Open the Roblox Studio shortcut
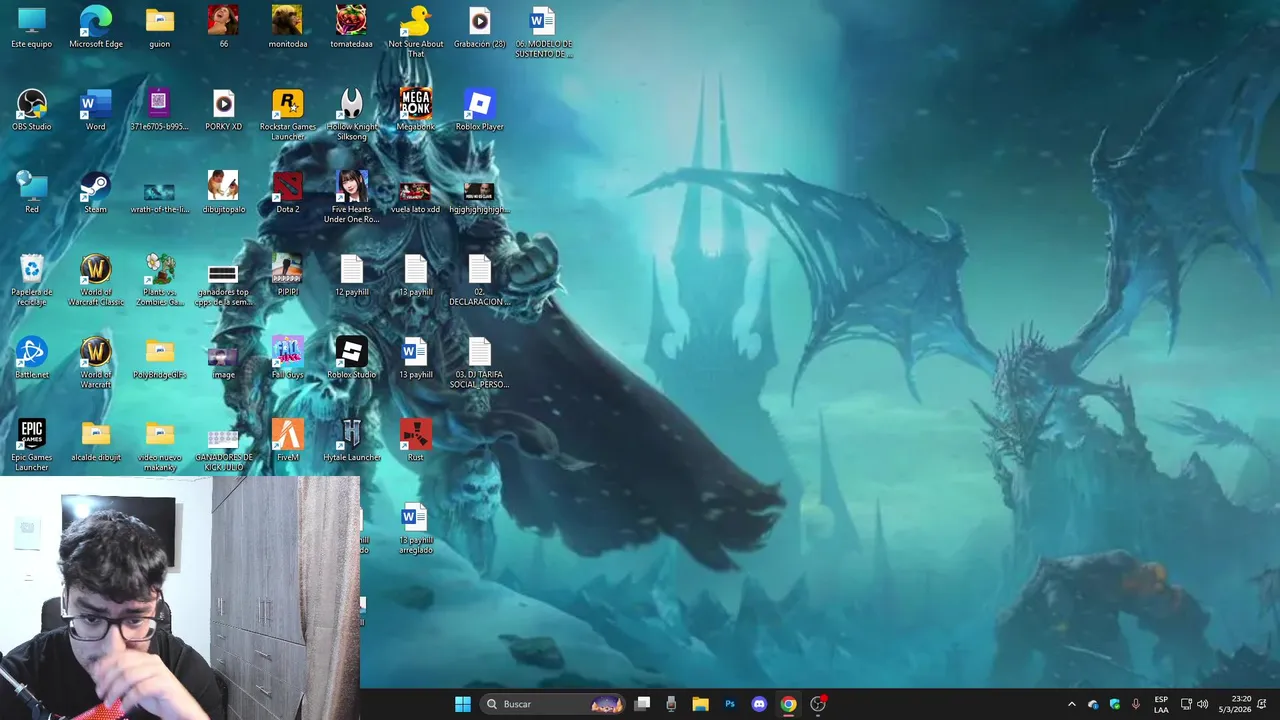 tap(351, 358)
